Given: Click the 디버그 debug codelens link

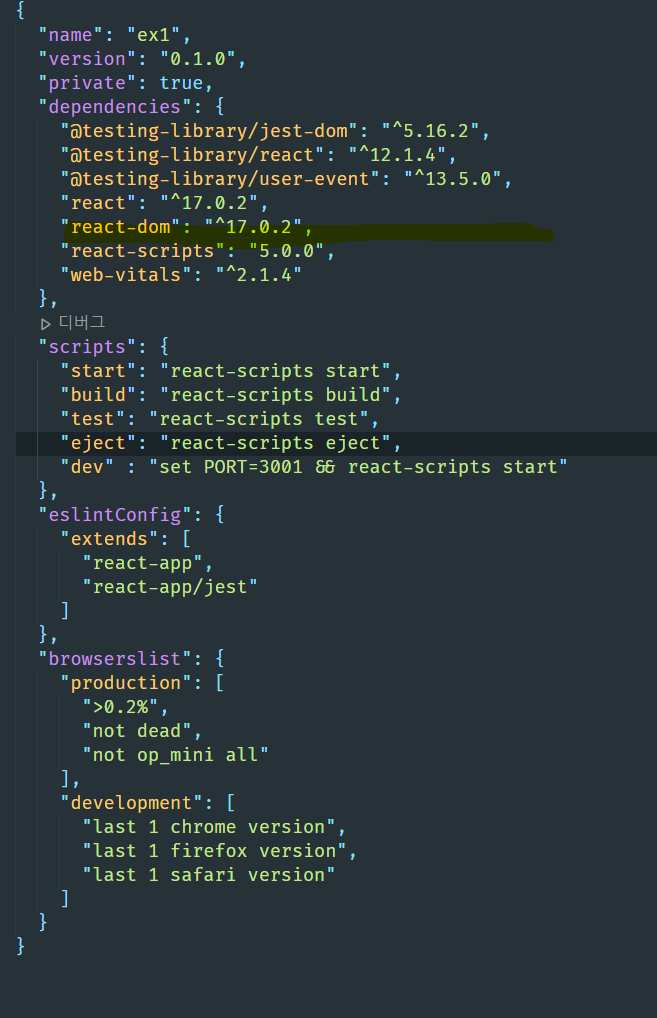Looking at the screenshot, I should click(x=82, y=322).
